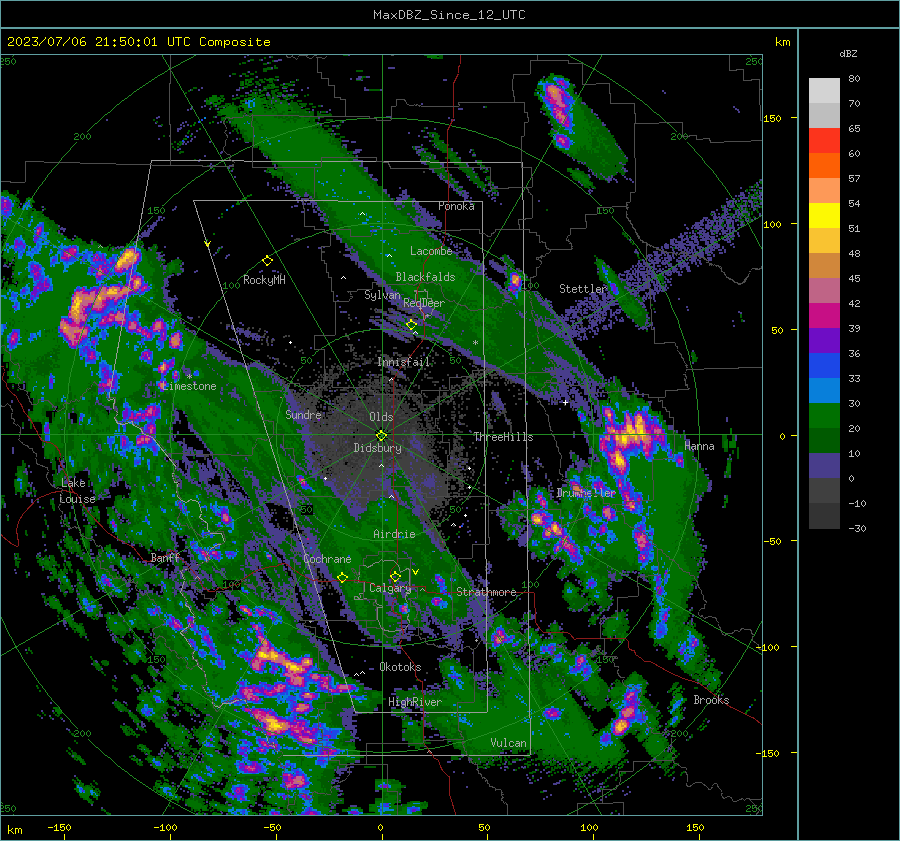
Task: Pick the slate-purple 10 dBZ legend color
Action: point(824,465)
